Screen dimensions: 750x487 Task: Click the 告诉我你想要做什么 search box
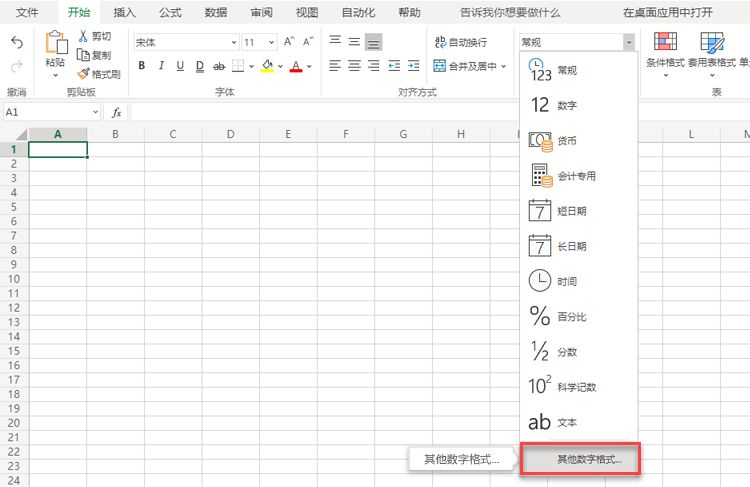tap(510, 12)
